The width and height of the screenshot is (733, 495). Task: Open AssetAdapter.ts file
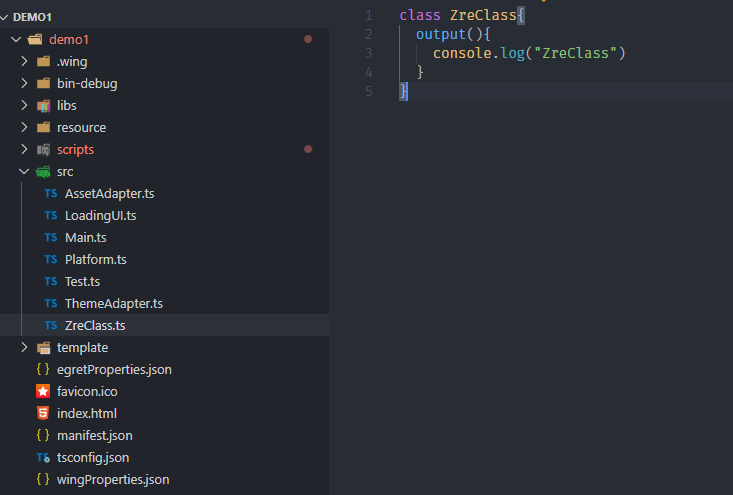click(x=109, y=194)
